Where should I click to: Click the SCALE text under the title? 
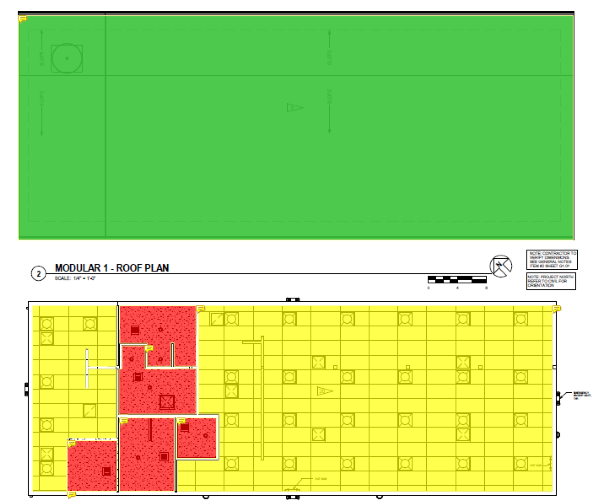pyautogui.click(x=75, y=278)
